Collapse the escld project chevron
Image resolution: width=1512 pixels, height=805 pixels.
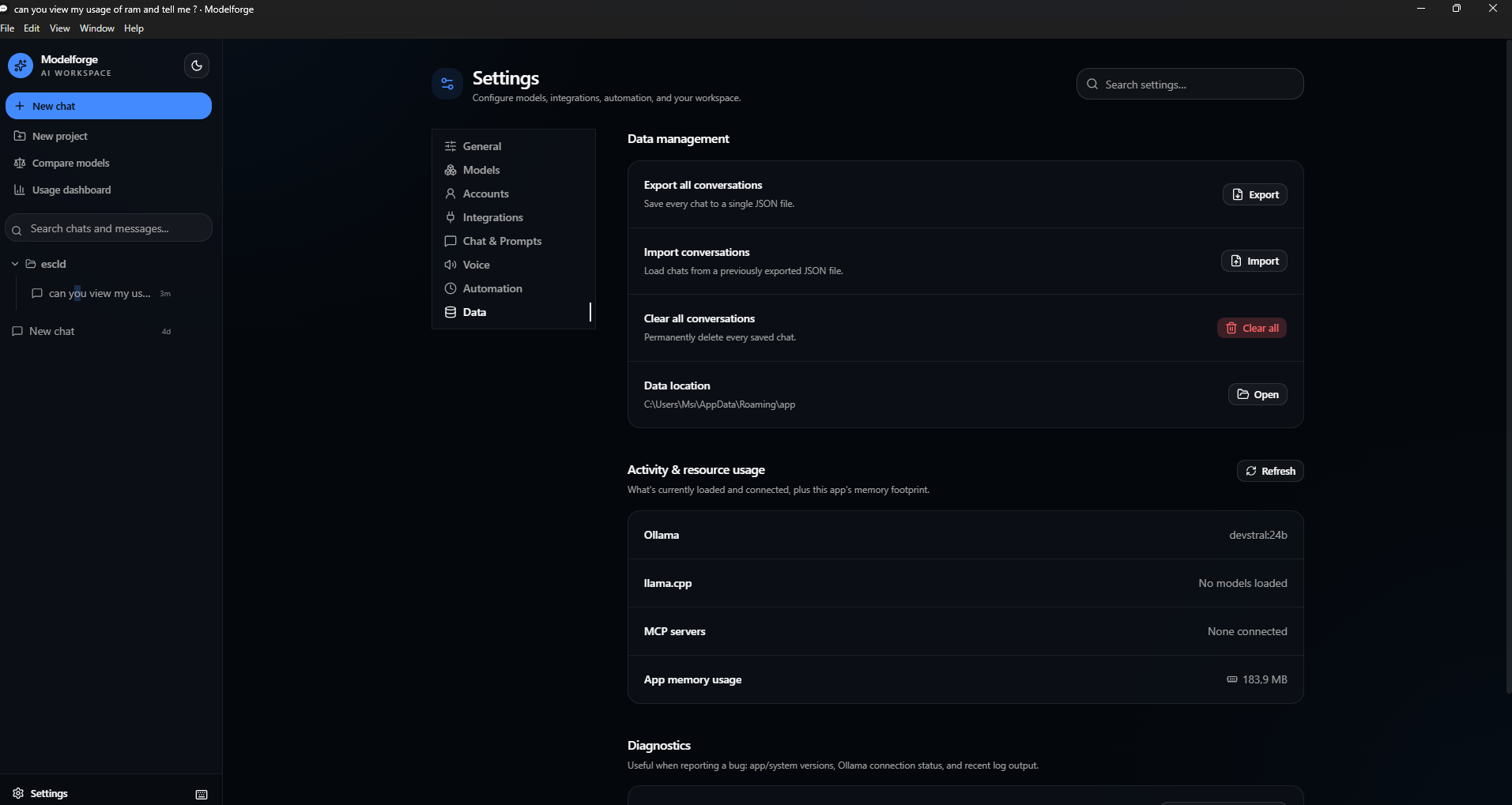coord(14,264)
